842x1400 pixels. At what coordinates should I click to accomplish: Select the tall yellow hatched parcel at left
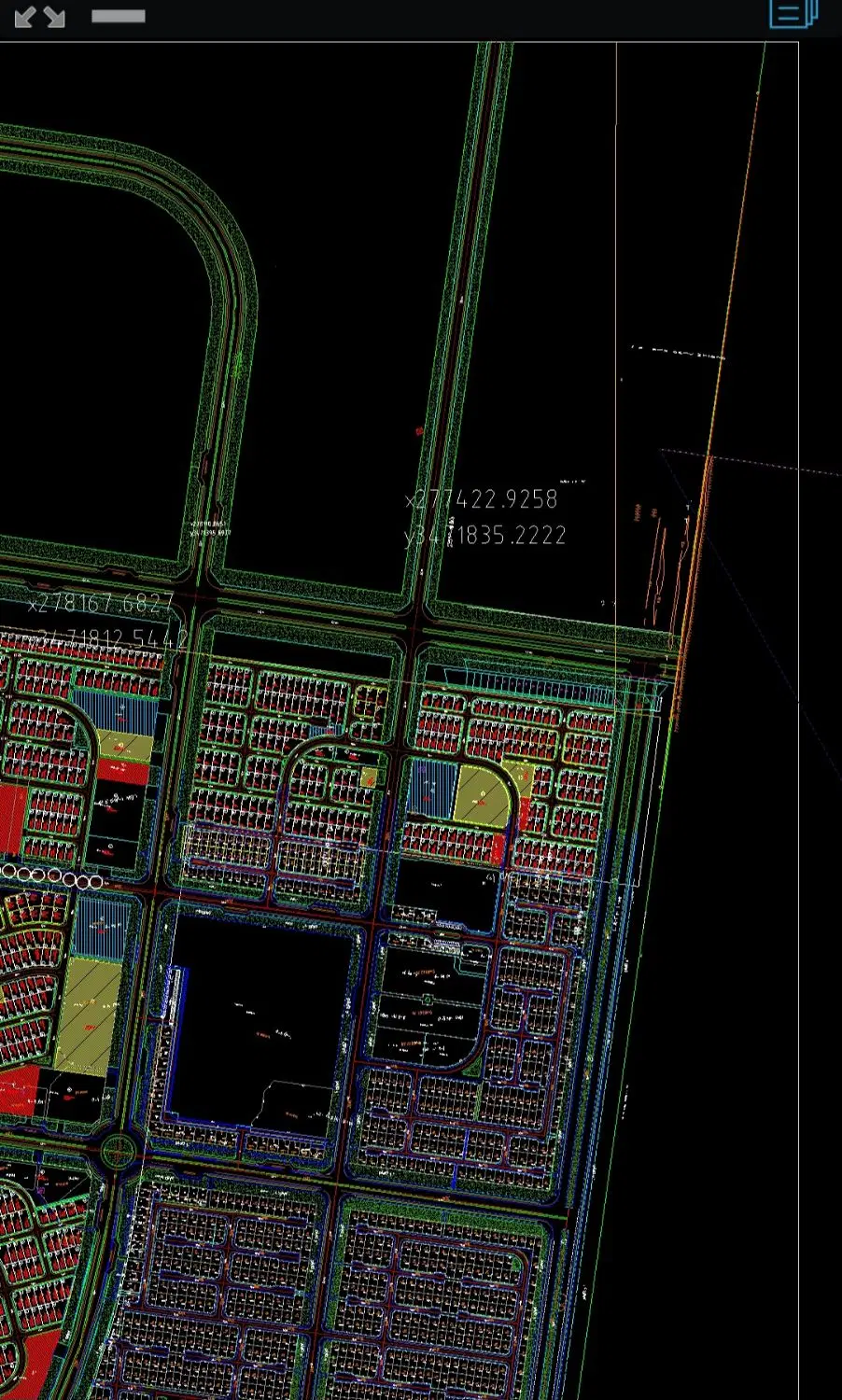coord(89,1015)
